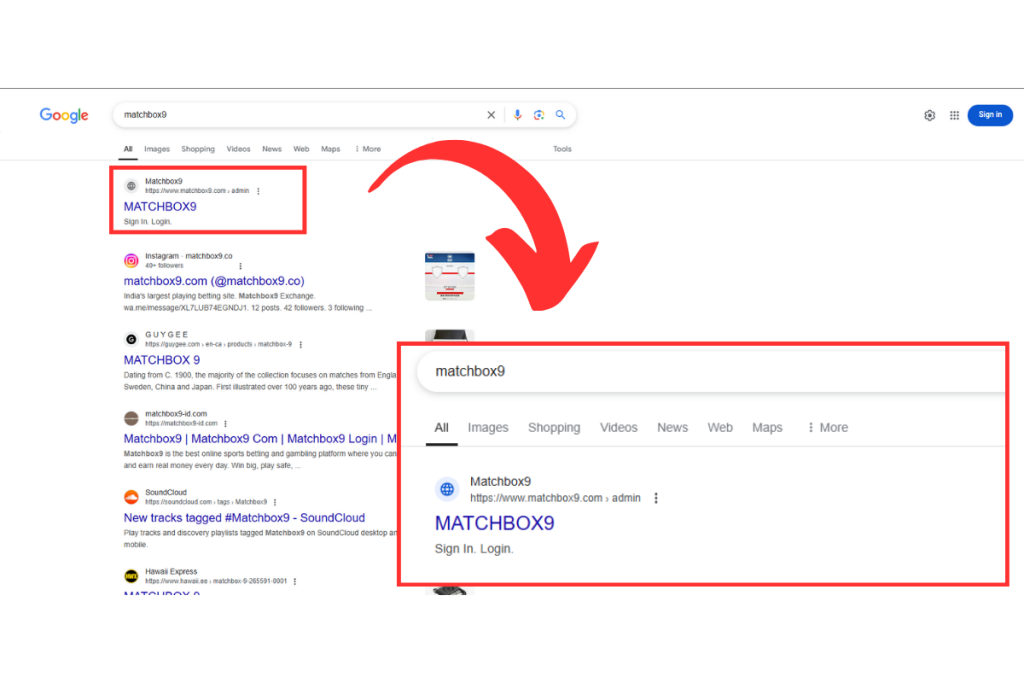The width and height of the screenshot is (1024, 683).
Task: Click the Instagram favicon in the results
Action: [x=131, y=261]
